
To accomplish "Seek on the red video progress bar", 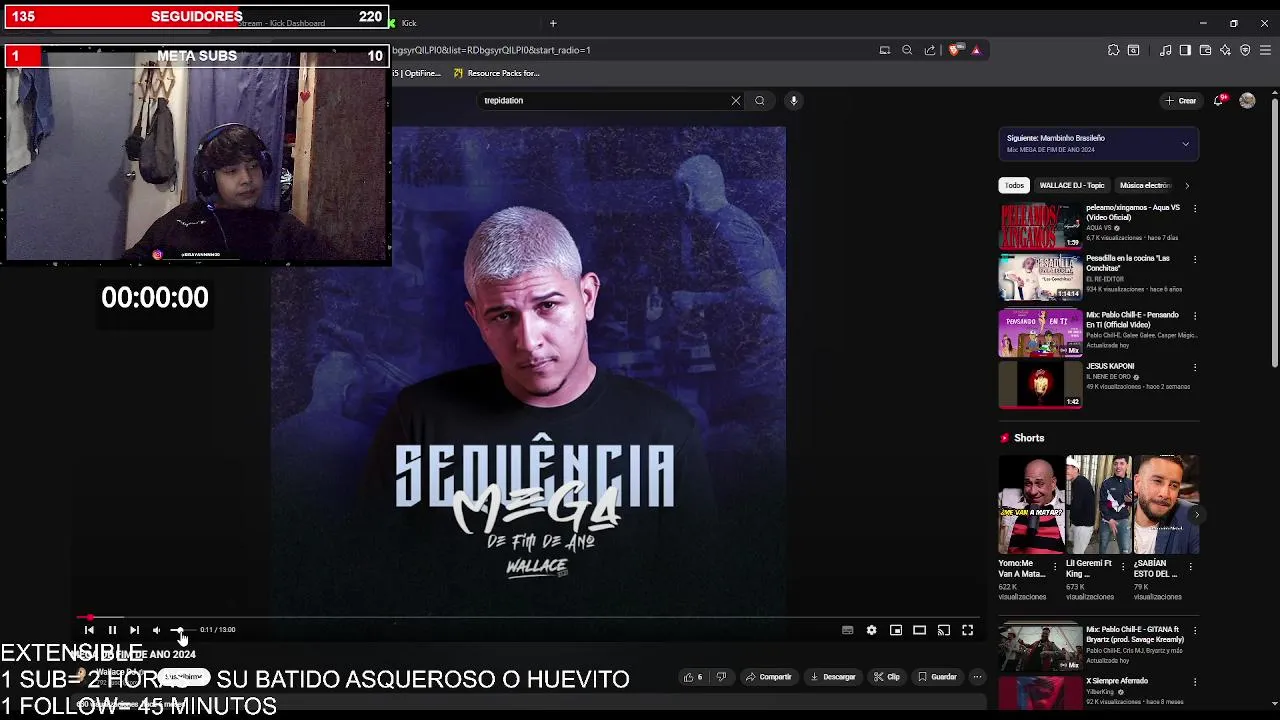I will [530, 618].
